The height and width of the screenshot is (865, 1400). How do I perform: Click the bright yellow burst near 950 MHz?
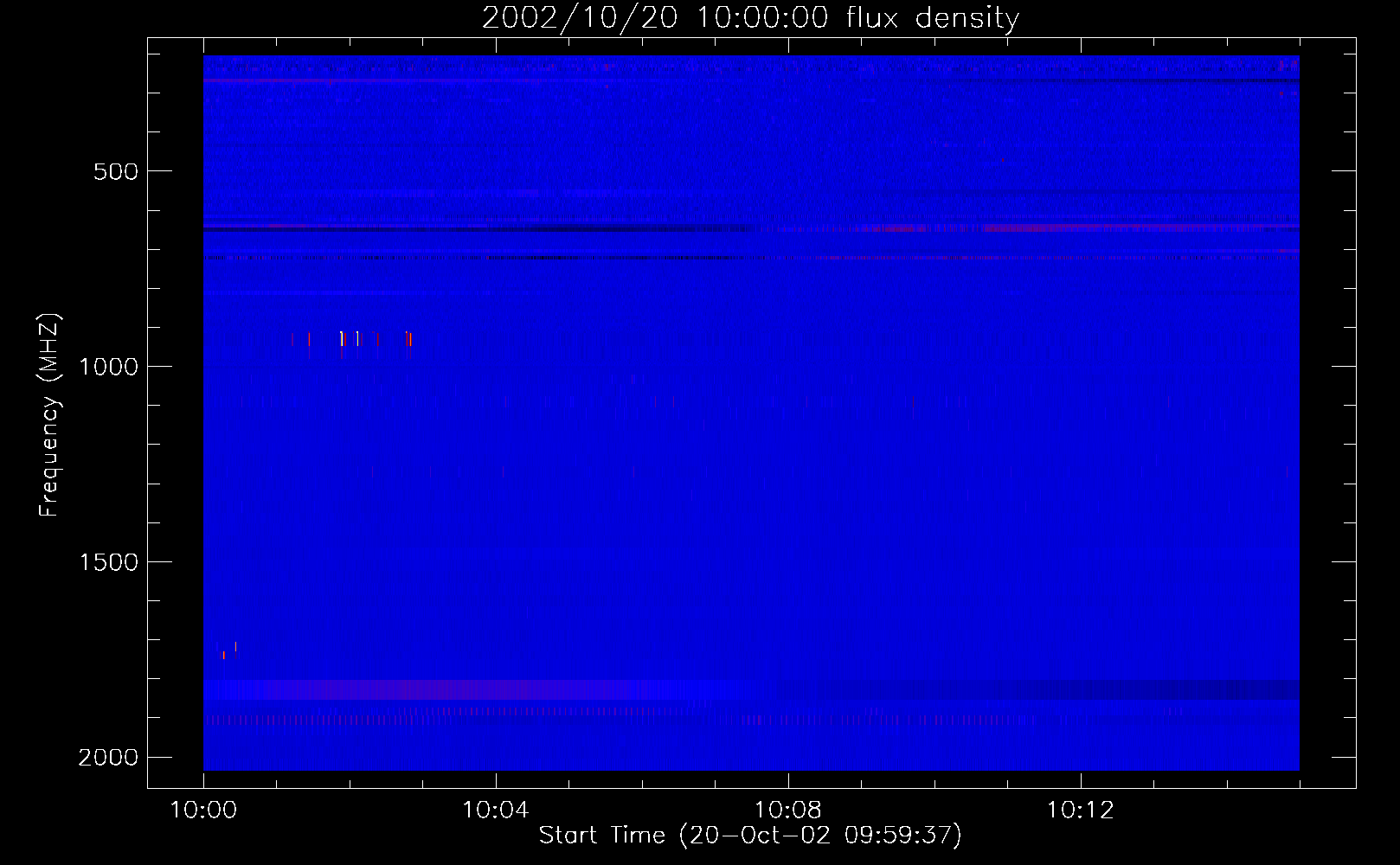(342, 338)
